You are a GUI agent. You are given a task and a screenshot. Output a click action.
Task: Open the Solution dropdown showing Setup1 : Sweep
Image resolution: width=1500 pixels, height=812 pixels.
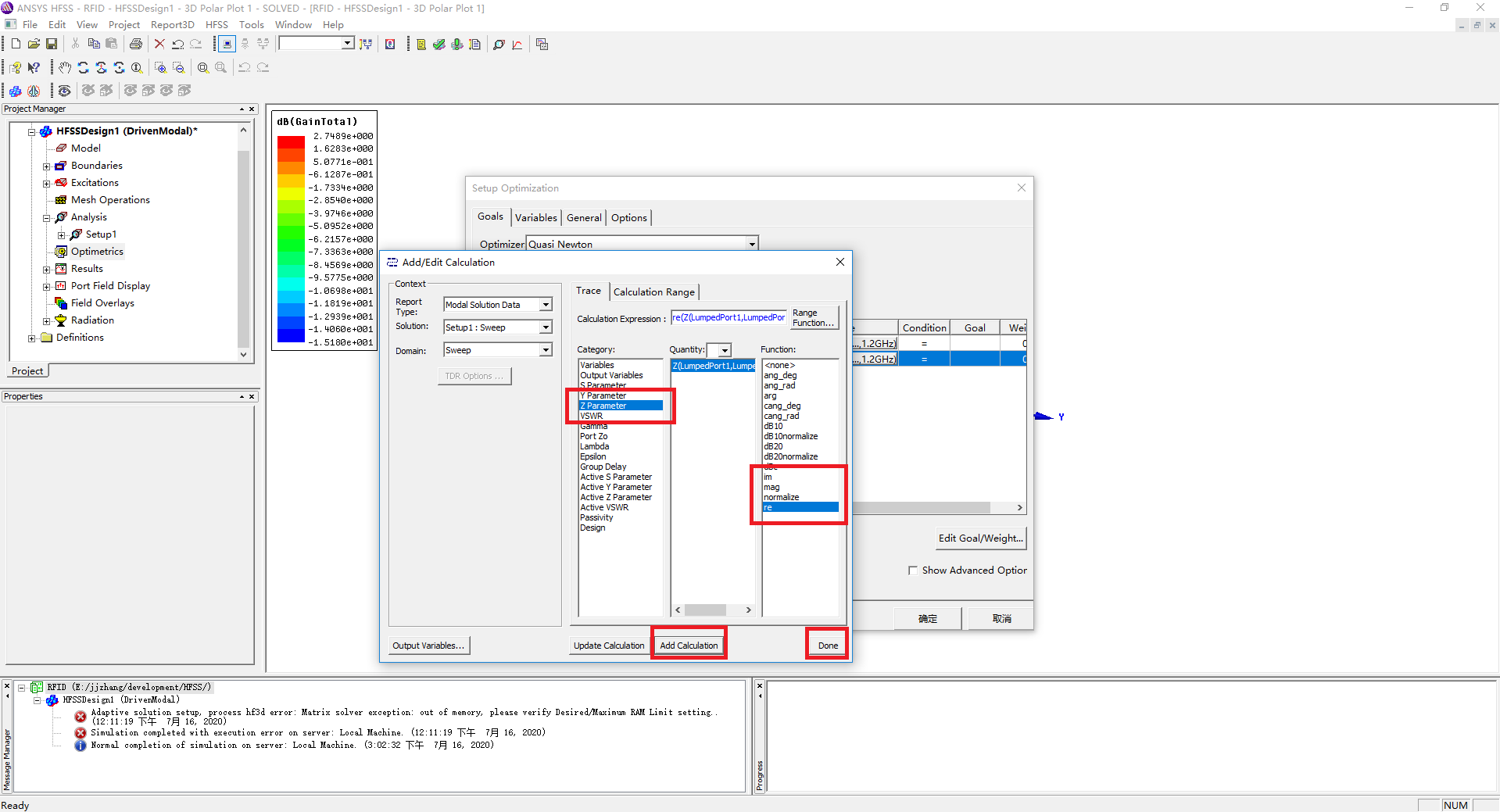pos(546,327)
